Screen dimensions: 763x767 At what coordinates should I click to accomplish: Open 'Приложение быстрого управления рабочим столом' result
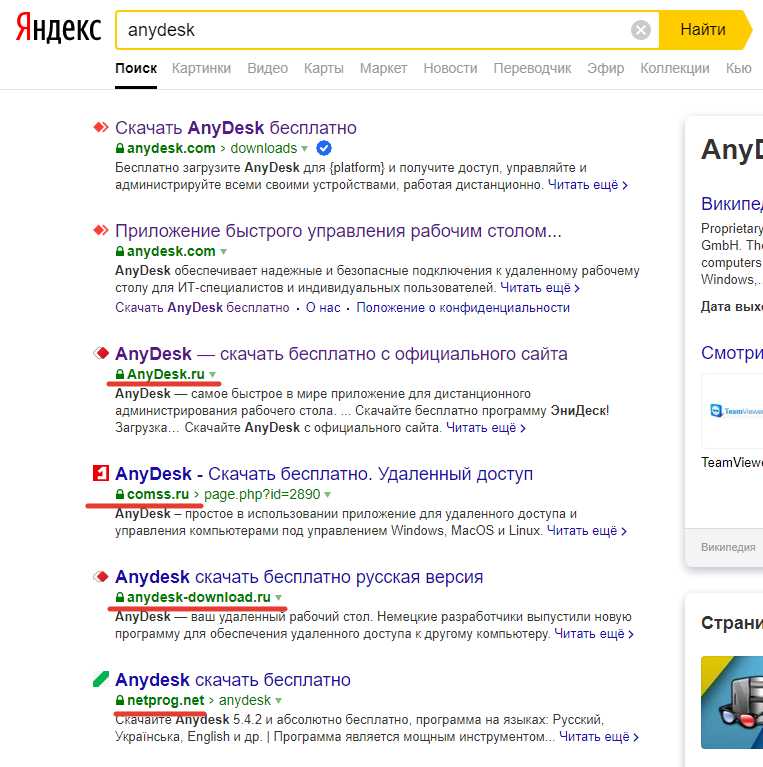point(338,230)
